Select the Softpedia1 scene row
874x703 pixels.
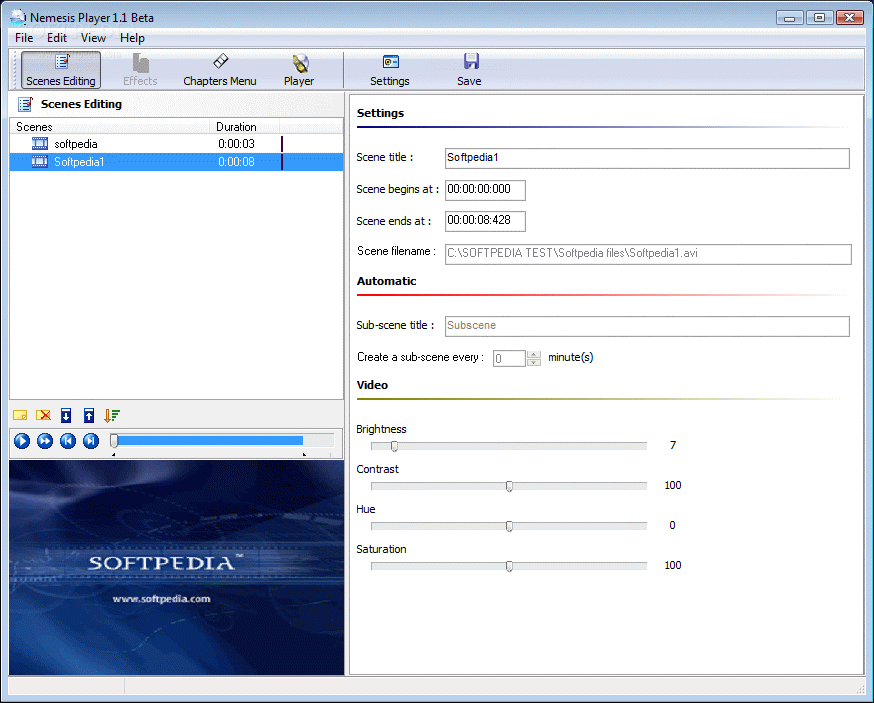tap(176, 162)
